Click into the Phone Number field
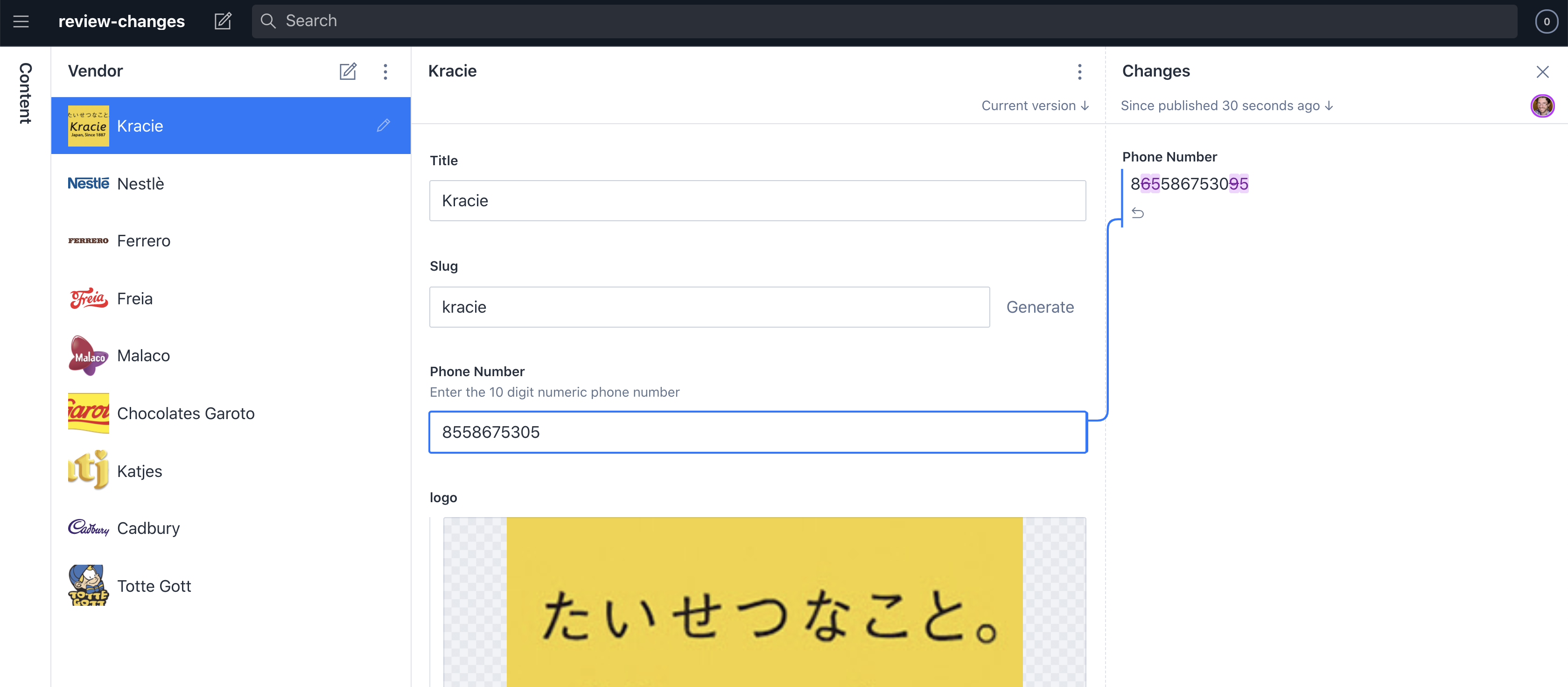 click(757, 432)
